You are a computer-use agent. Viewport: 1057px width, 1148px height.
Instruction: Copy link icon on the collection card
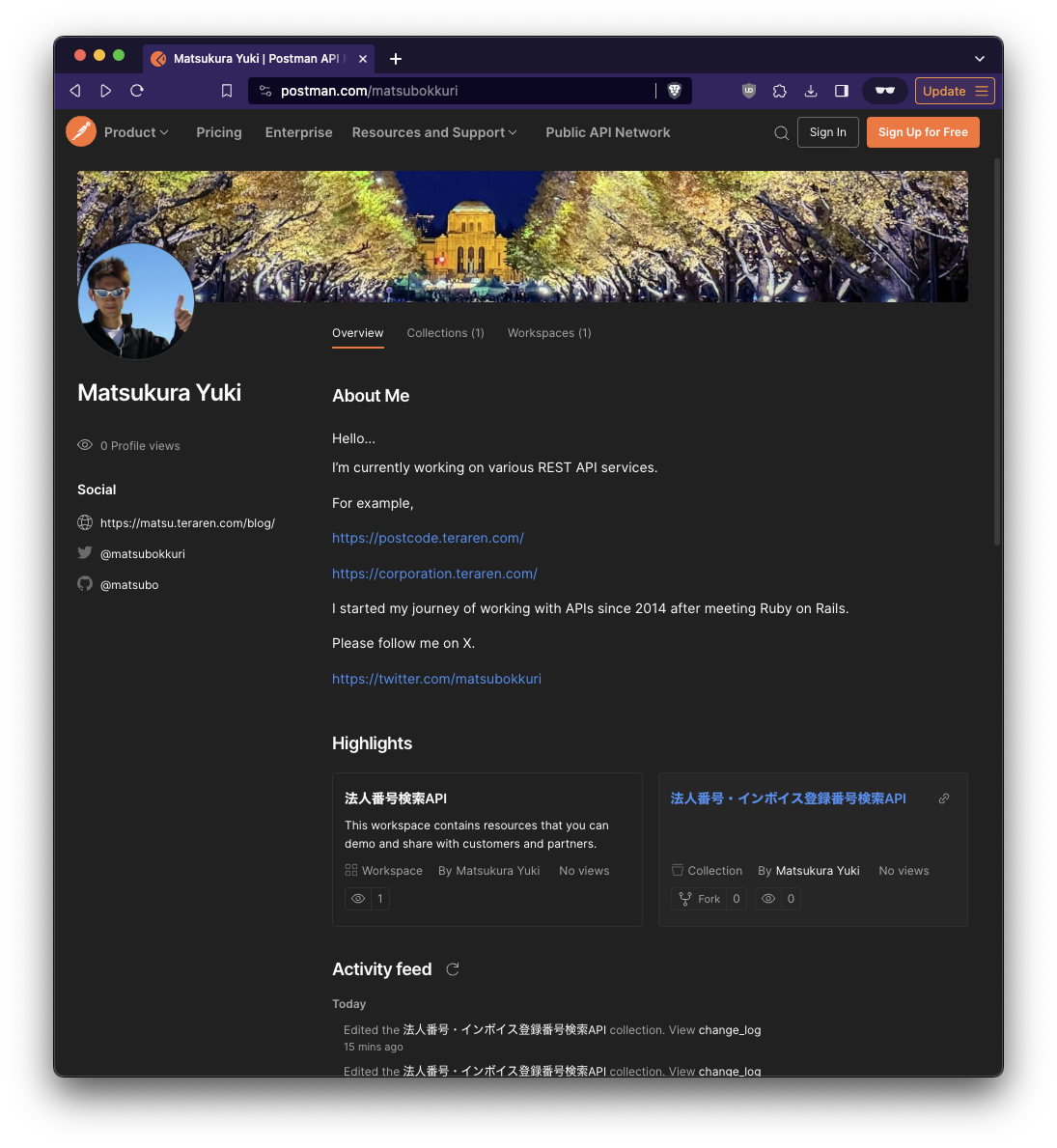(944, 798)
